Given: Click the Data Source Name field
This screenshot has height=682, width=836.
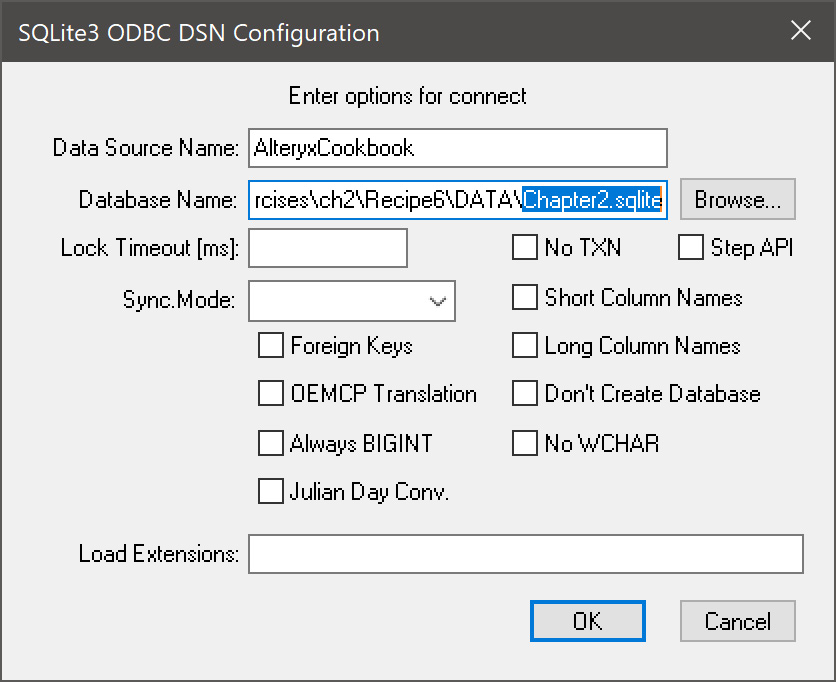Looking at the screenshot, I should pyautogui.click(x=457, y=148).
